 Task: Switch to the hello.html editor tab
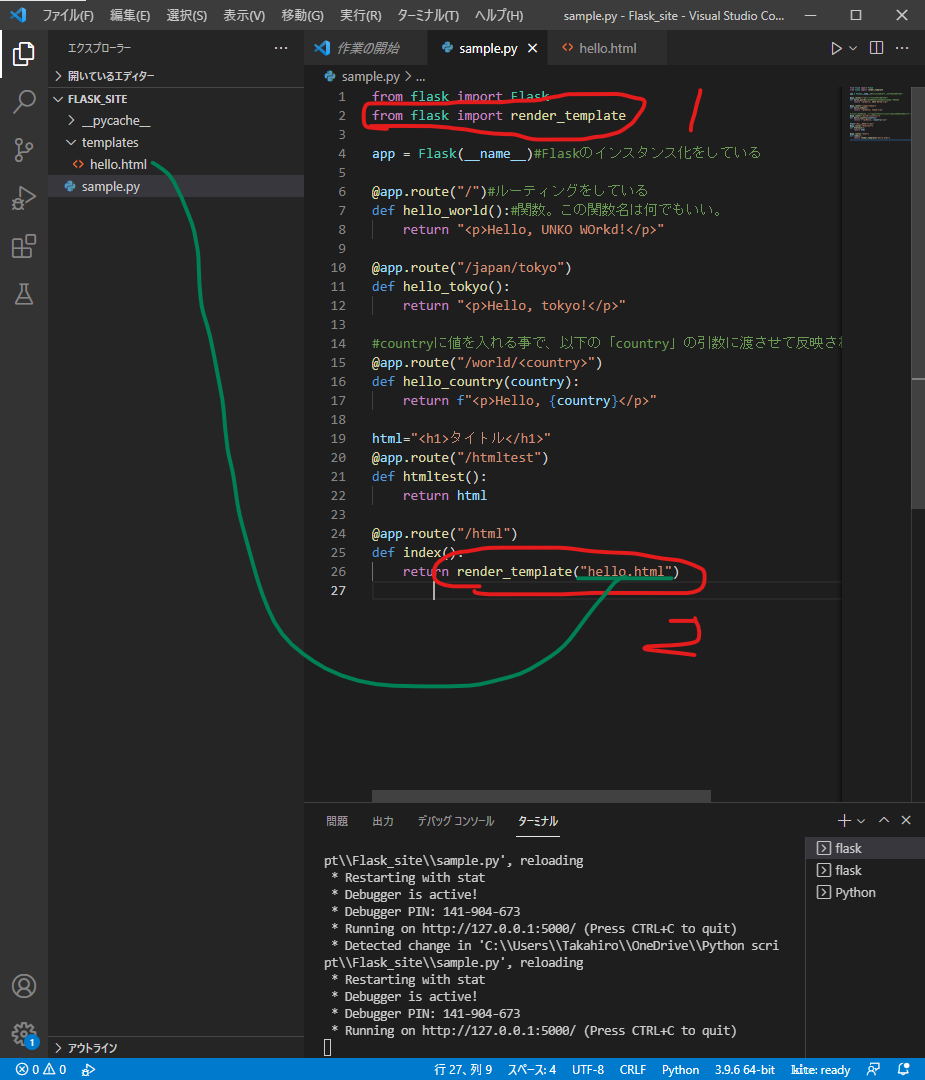(x=607, y=48)
